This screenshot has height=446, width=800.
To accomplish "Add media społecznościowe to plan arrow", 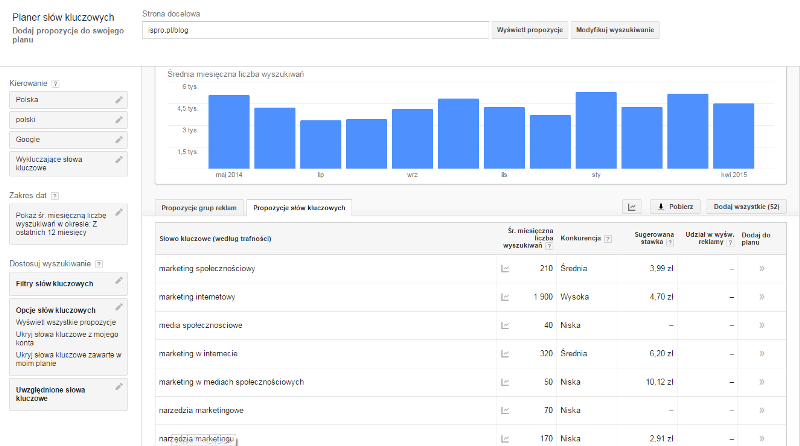I will pyautogui.click(x=762, y=325).
